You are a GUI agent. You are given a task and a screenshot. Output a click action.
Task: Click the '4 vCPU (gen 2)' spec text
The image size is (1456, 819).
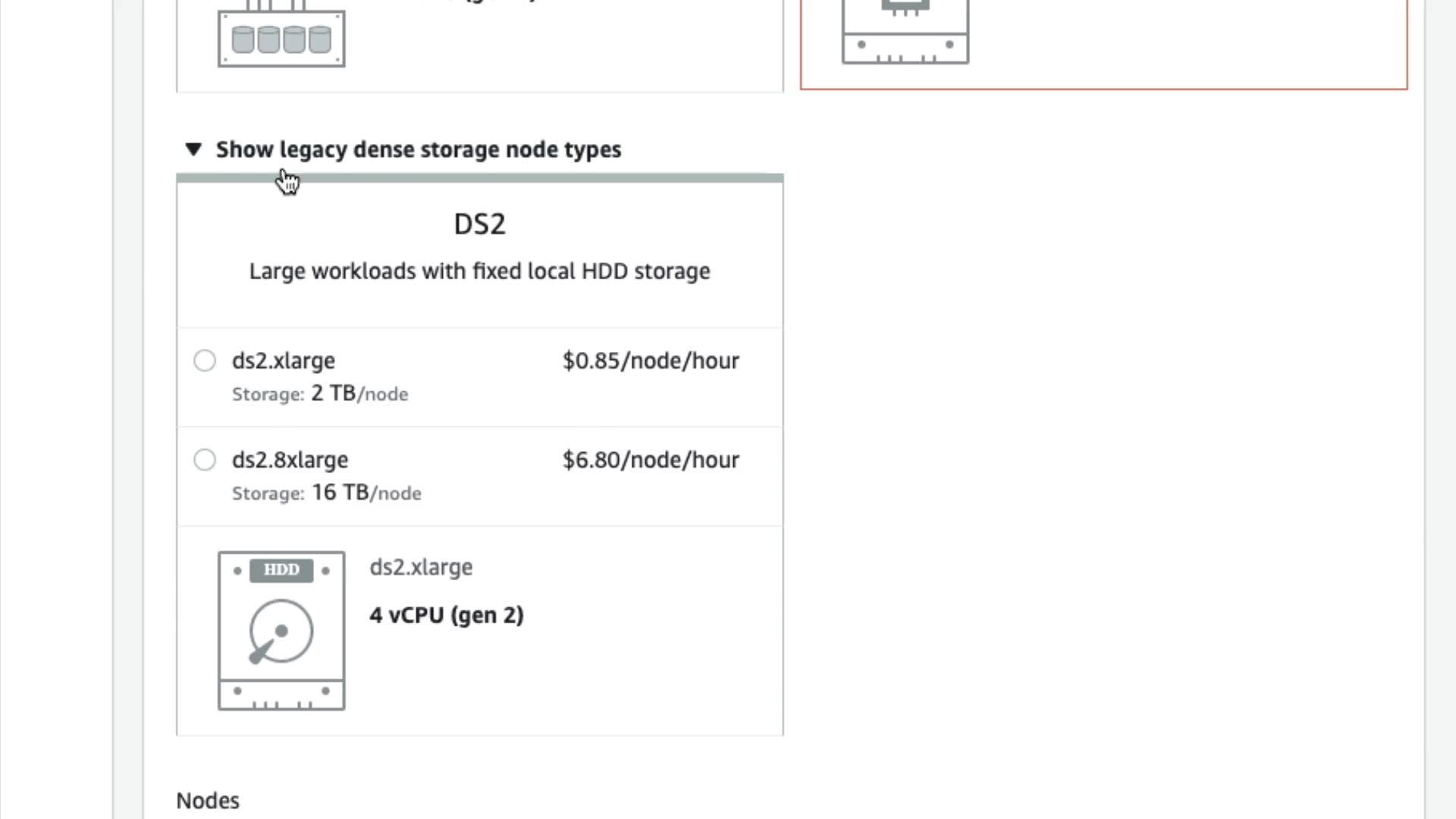(447, 615)
